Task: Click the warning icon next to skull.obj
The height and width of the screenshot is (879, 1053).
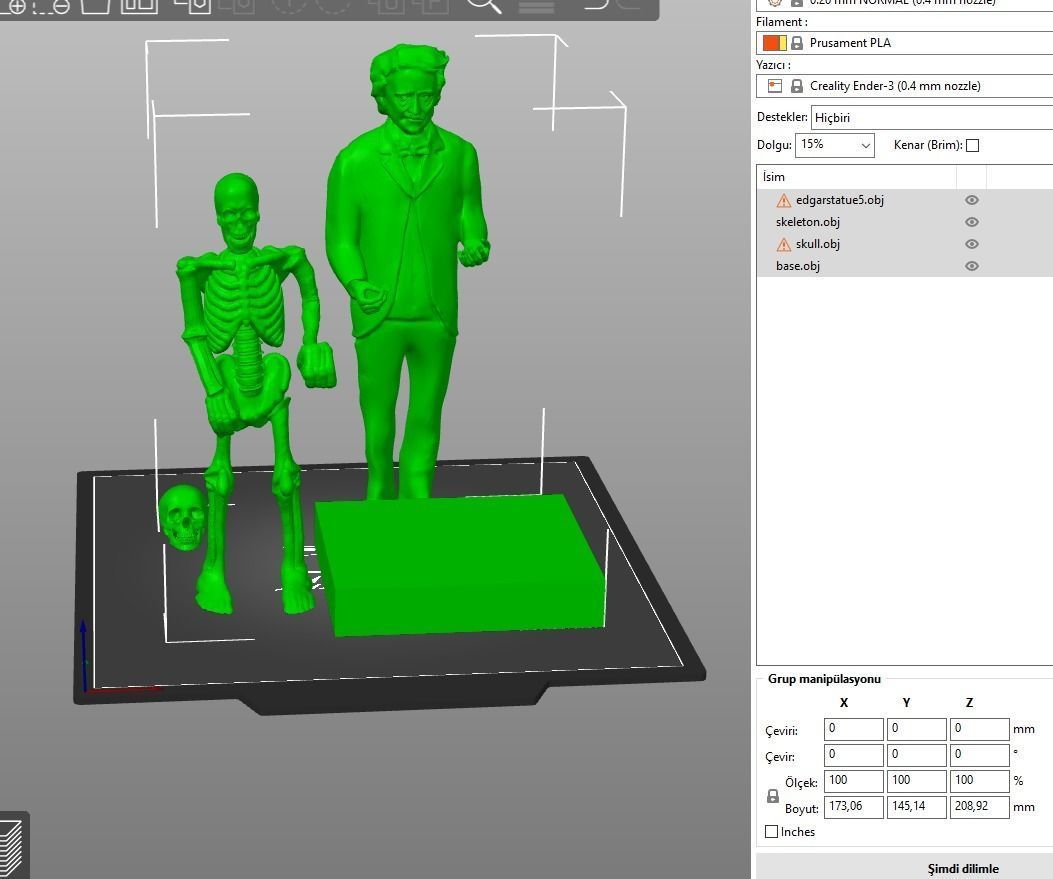Action: pyautogui.click(x=784, y=244)
